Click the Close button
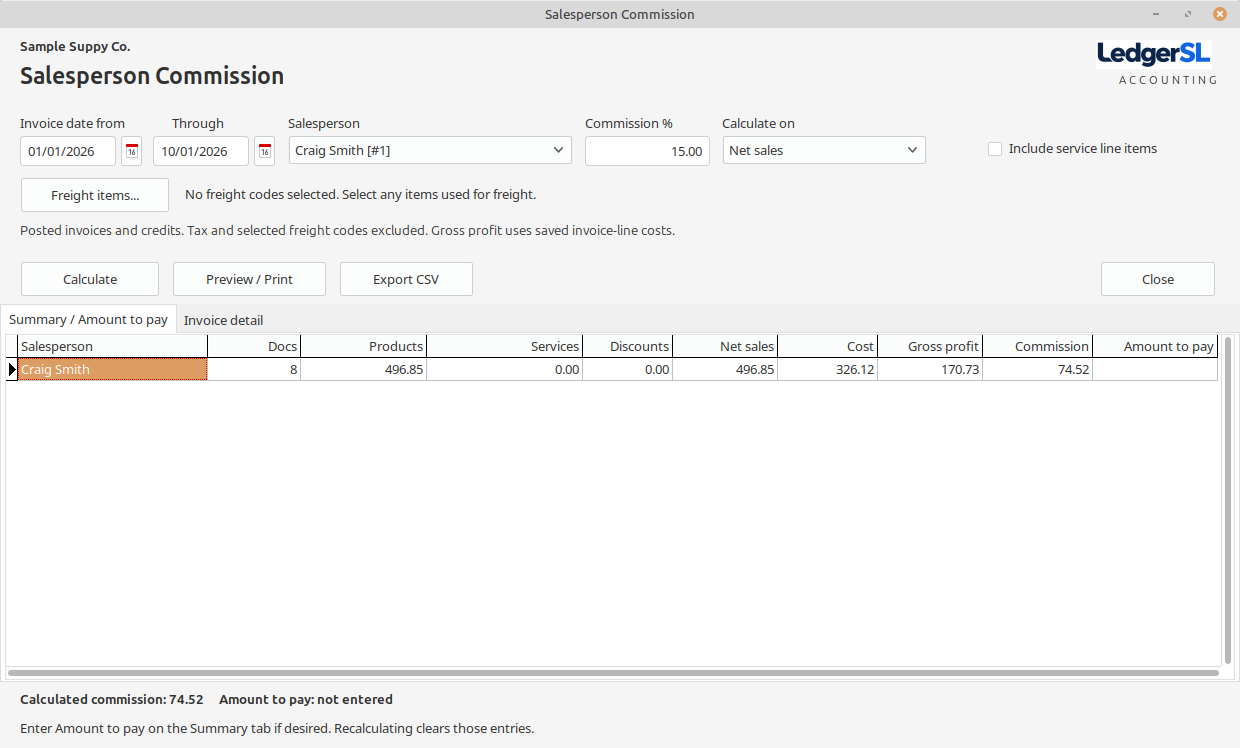 pyautogui.click(x=1158, y=279)
